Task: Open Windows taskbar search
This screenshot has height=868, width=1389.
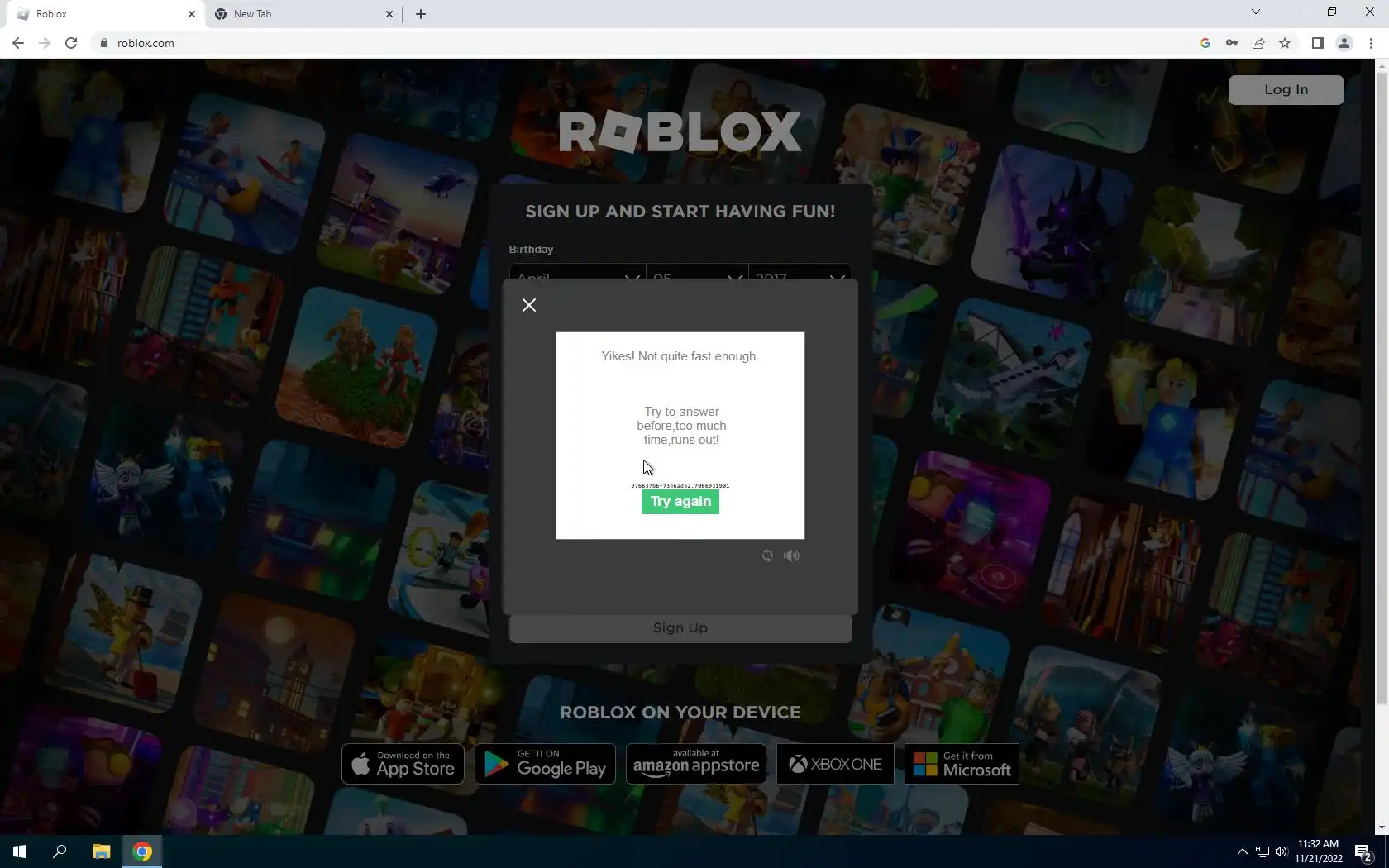Action: pyautogui.click(x=60, y=851)
